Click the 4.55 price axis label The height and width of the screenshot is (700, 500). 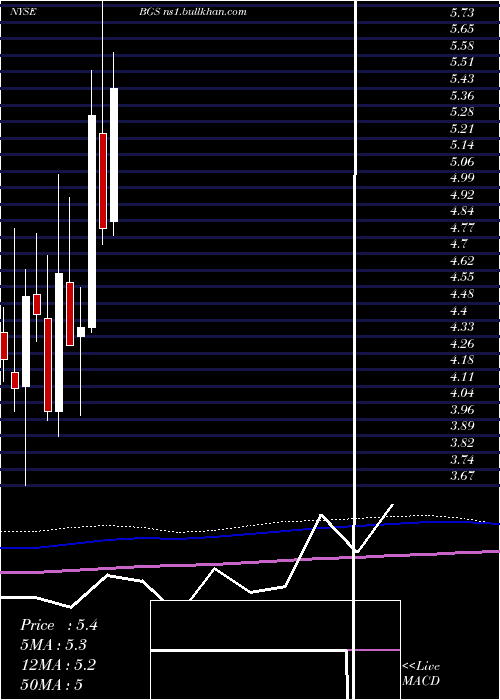[462, 277]
